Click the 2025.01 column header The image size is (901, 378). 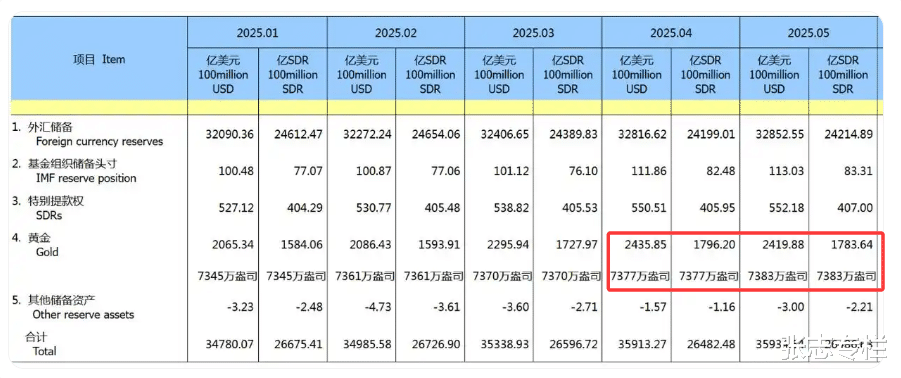click(257, 33)
